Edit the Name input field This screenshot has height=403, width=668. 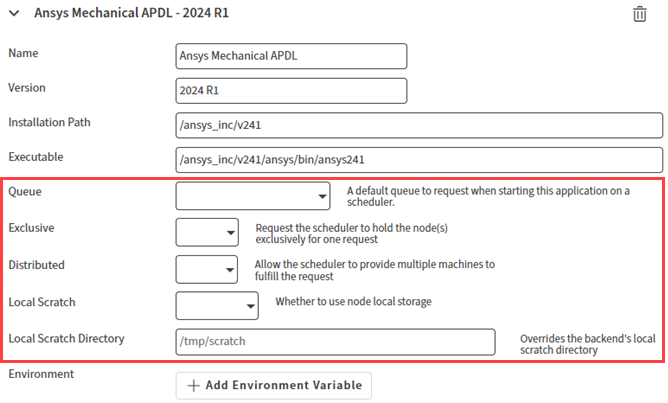[x=291, y=56]
